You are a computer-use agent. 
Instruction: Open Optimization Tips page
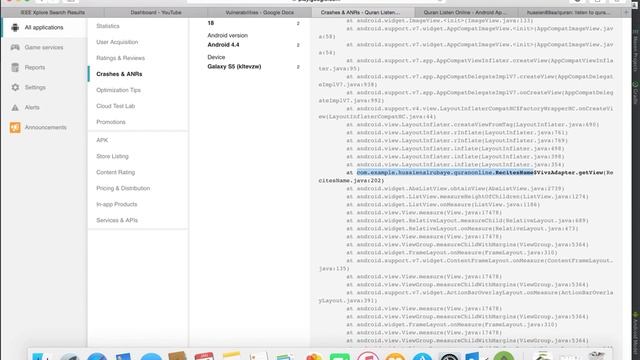[118, 90]
